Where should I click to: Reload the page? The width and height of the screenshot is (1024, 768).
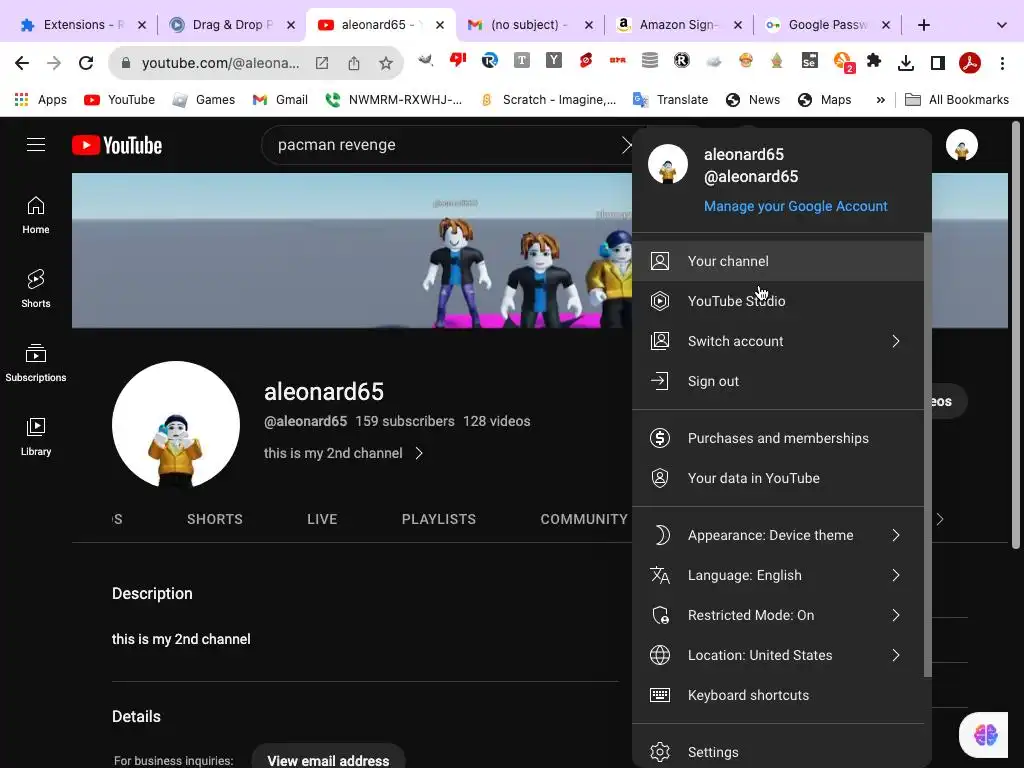click(86, 63)
